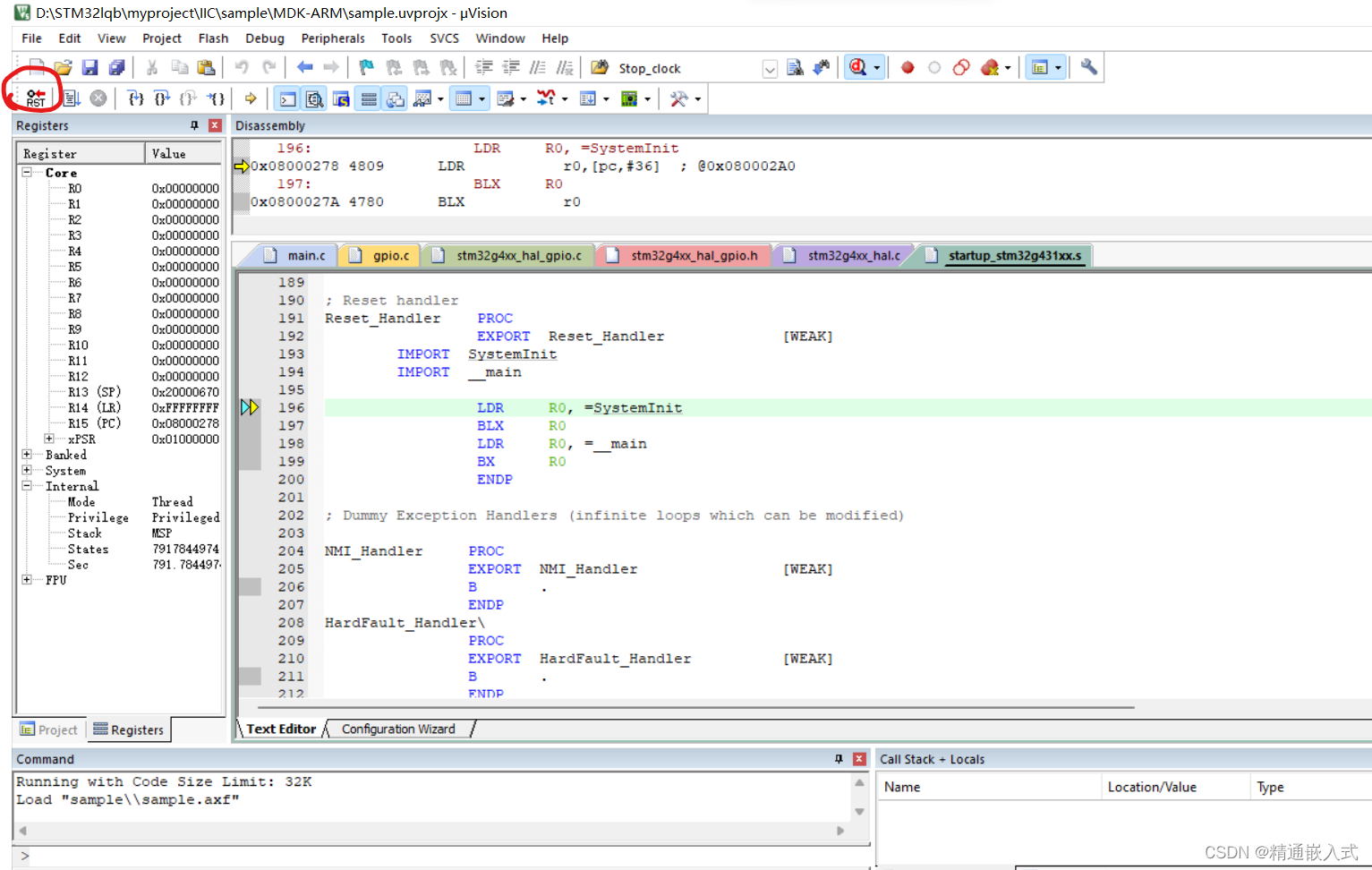Open the Flash menu
The height and width of the screenshot is (870, 1372).
[x=213, y=38]
